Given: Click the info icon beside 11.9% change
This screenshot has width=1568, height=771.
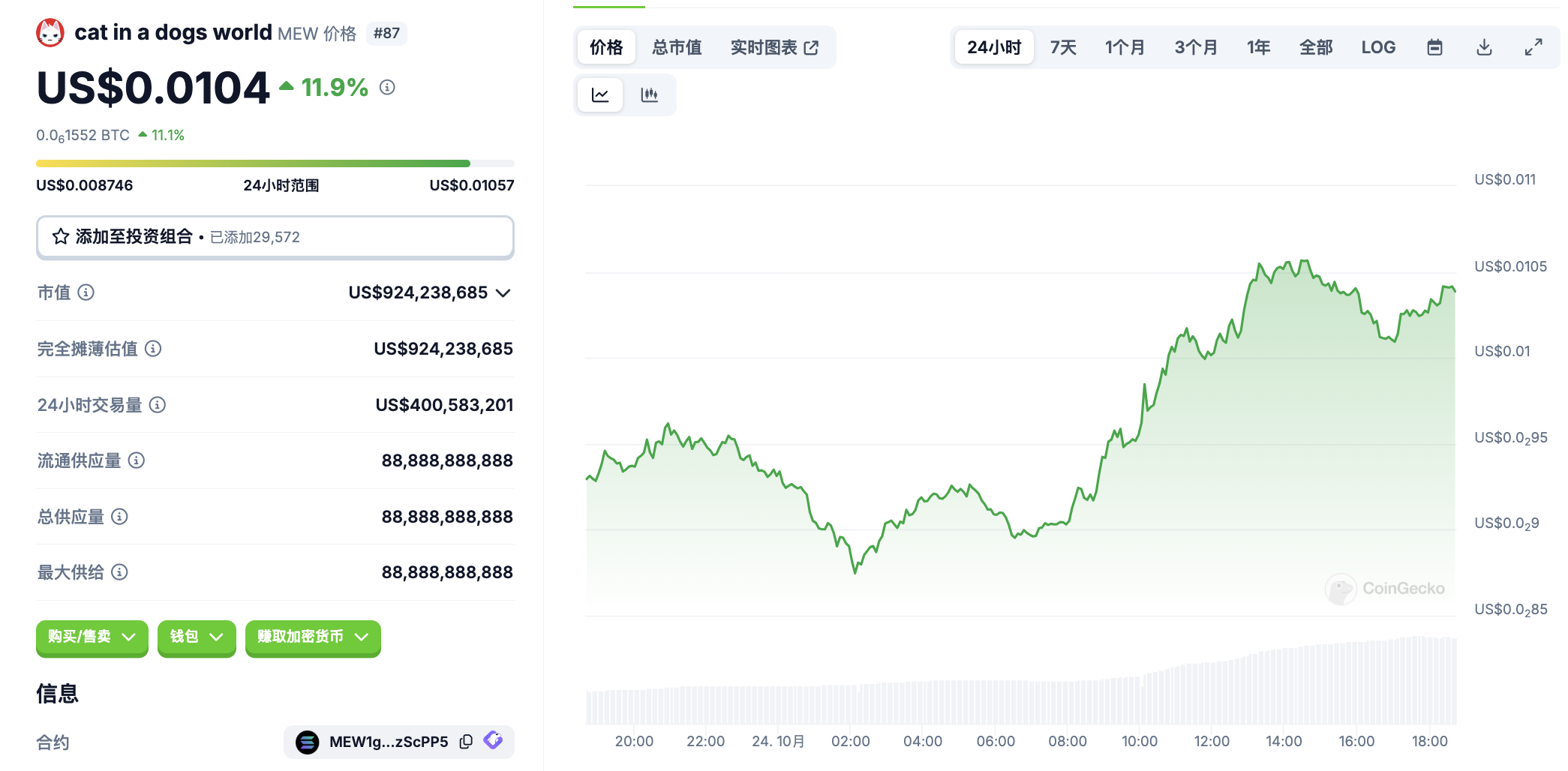Looking at the screenshot, I should pyautogui.click(x=387, y=88).
